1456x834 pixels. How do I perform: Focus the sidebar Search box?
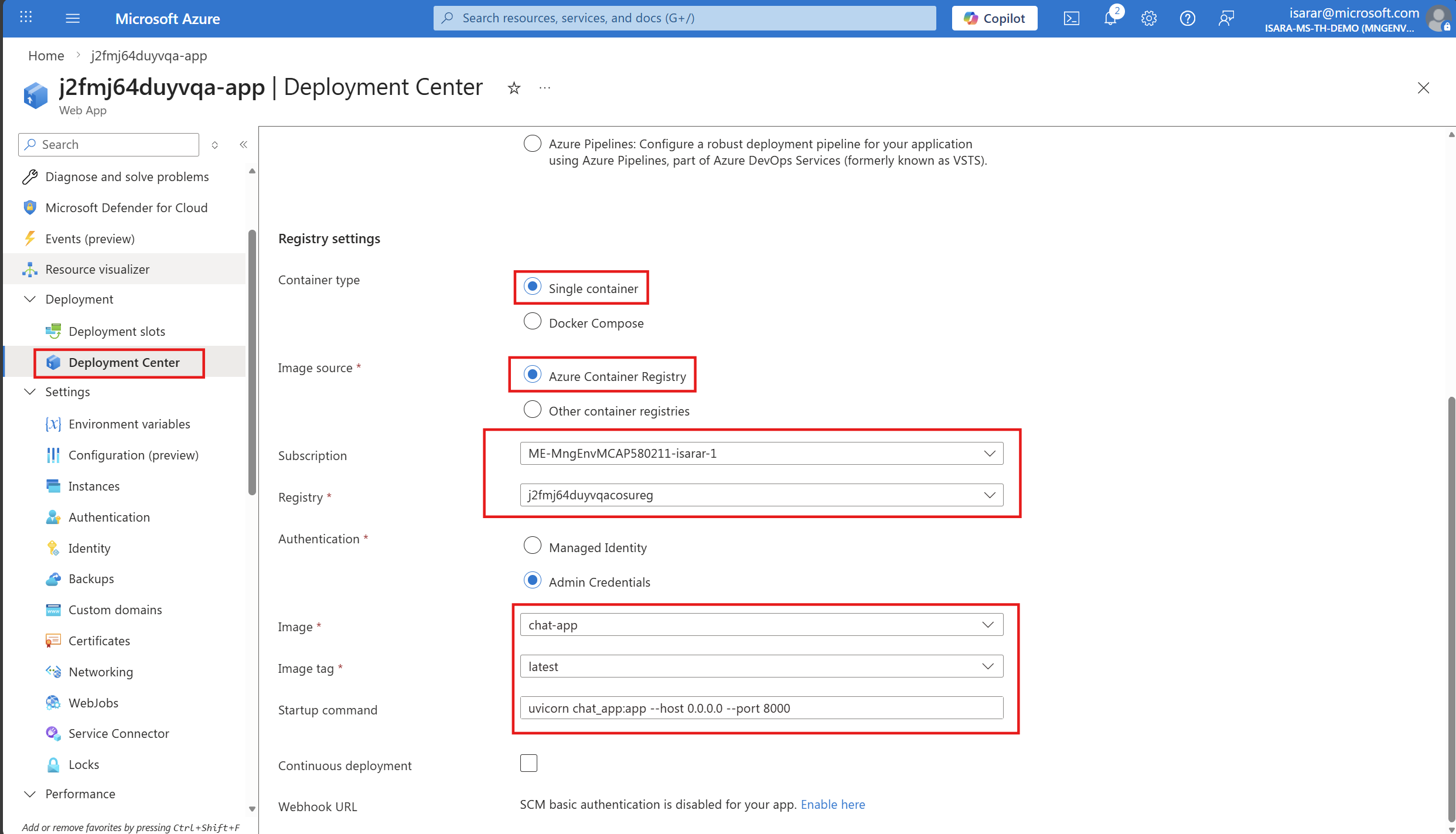click(108, 145)
